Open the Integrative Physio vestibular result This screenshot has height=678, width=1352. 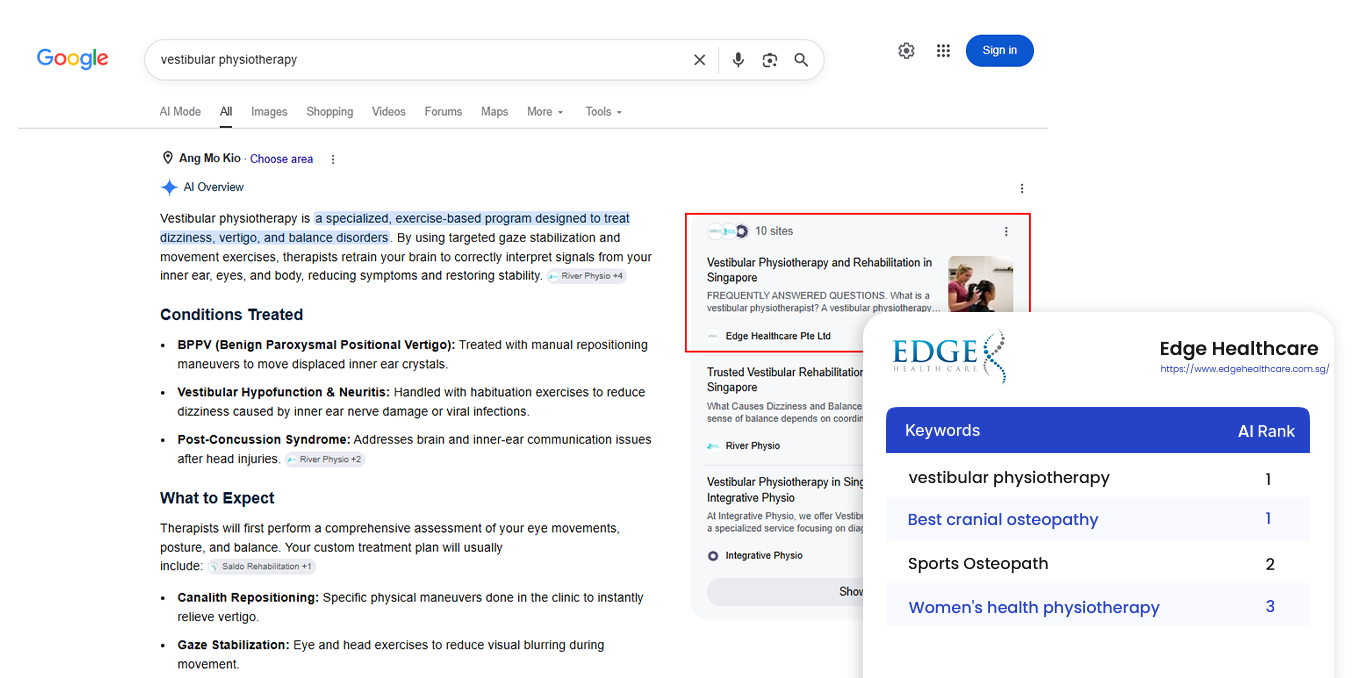pos(785,489)
